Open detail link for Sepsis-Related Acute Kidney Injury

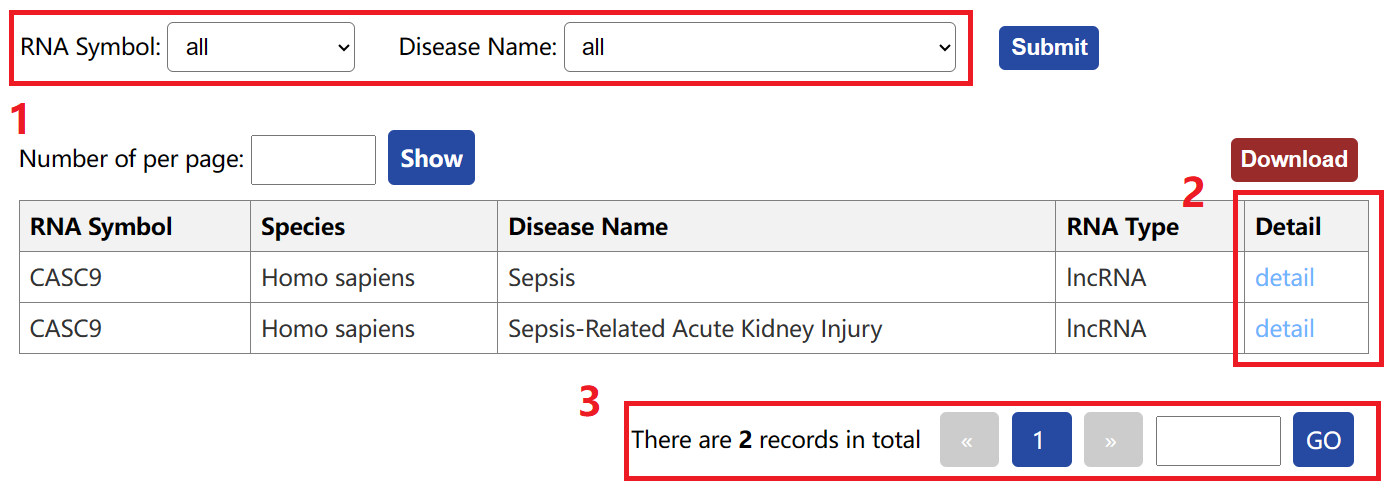click(x=1285, y=328)
